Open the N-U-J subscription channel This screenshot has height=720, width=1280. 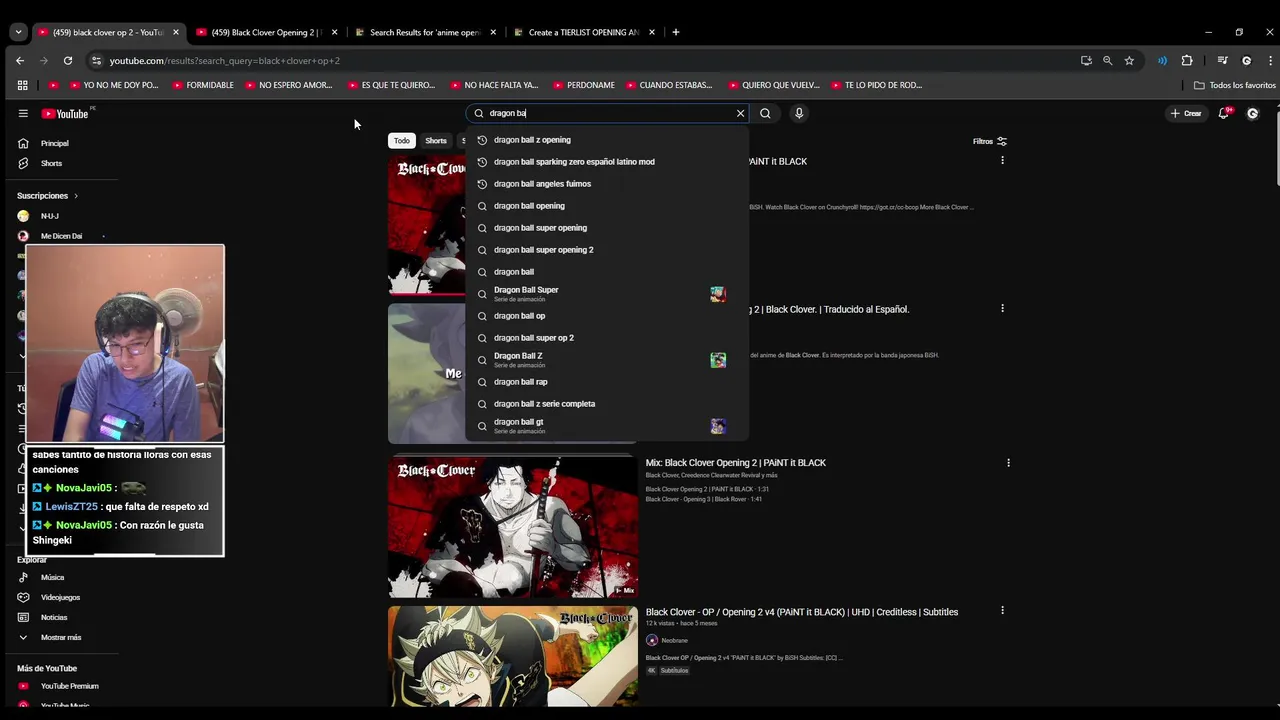[x=50, y=216]
